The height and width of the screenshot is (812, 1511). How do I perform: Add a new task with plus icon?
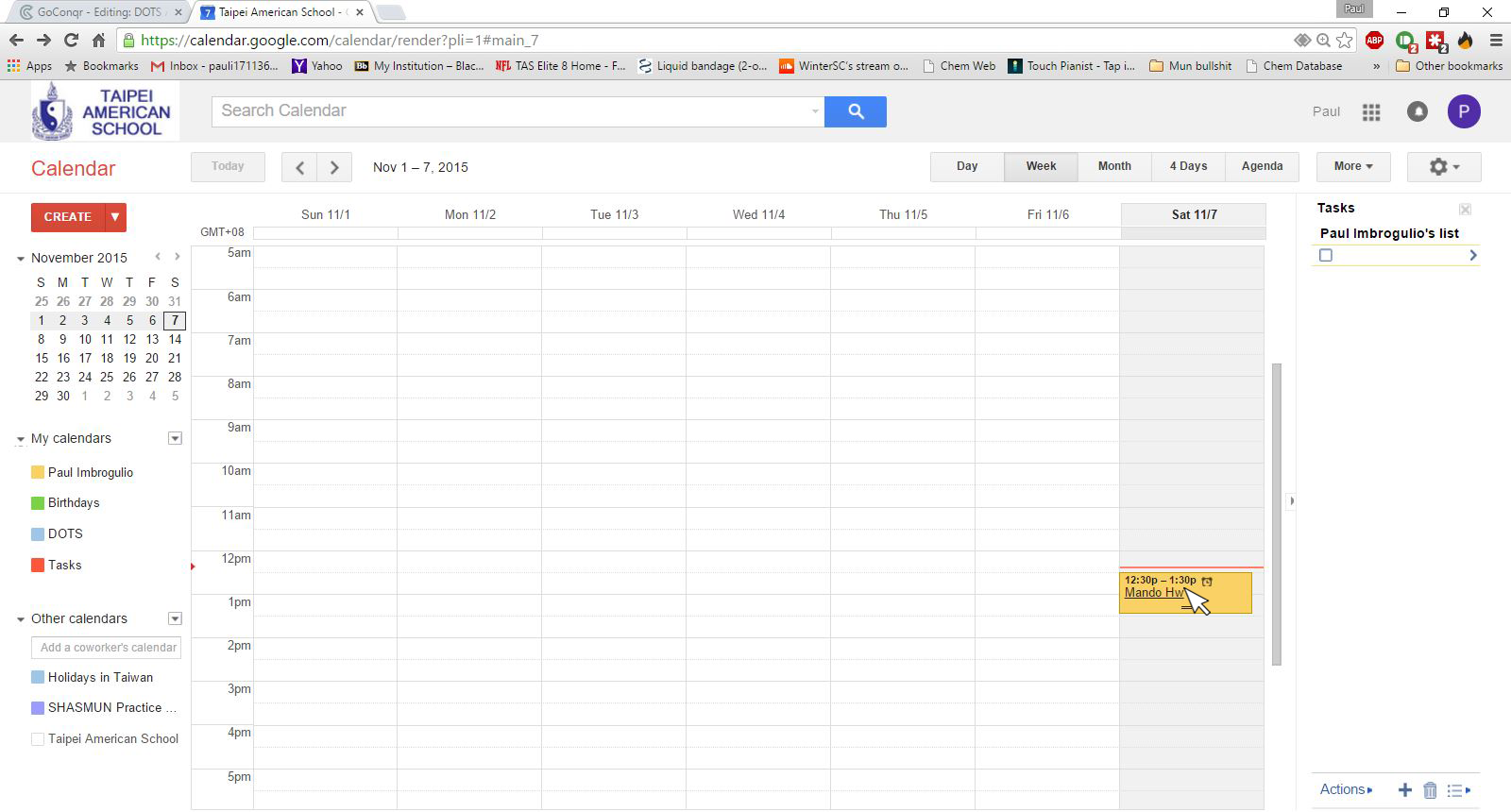pyautogui.click(x=1404, y=790)
